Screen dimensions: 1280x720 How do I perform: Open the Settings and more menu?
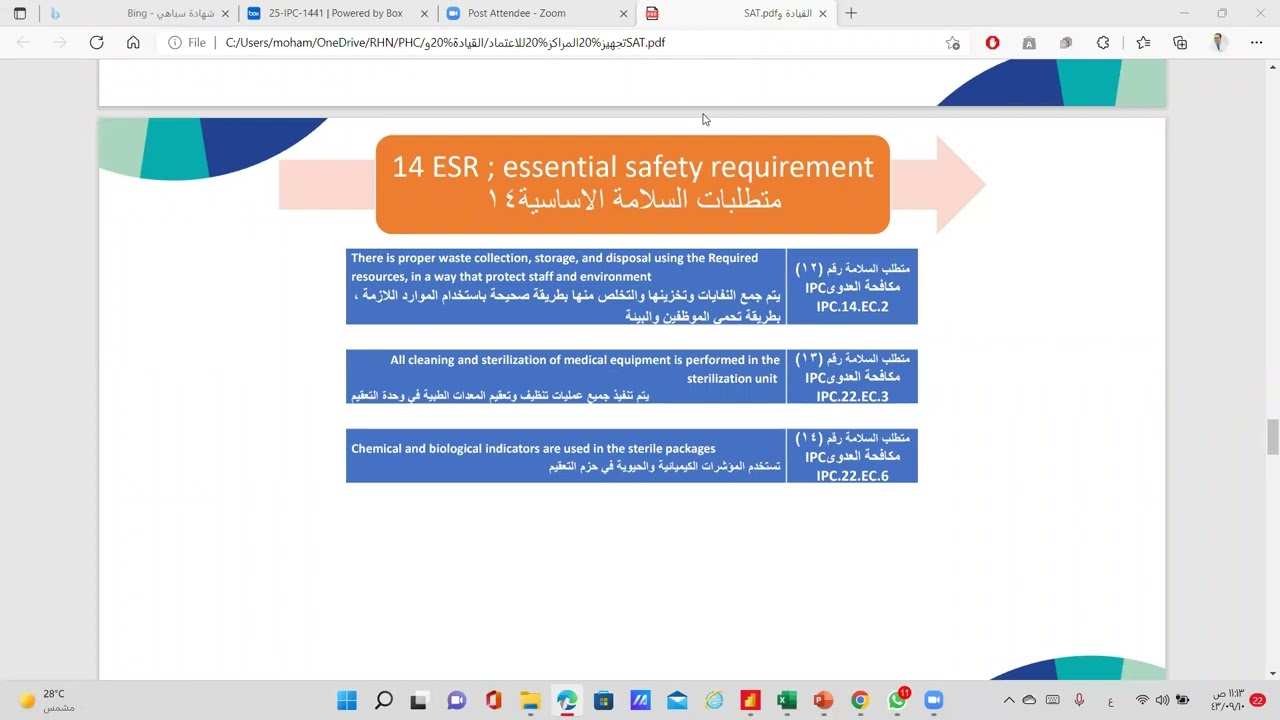point(1257,43)
